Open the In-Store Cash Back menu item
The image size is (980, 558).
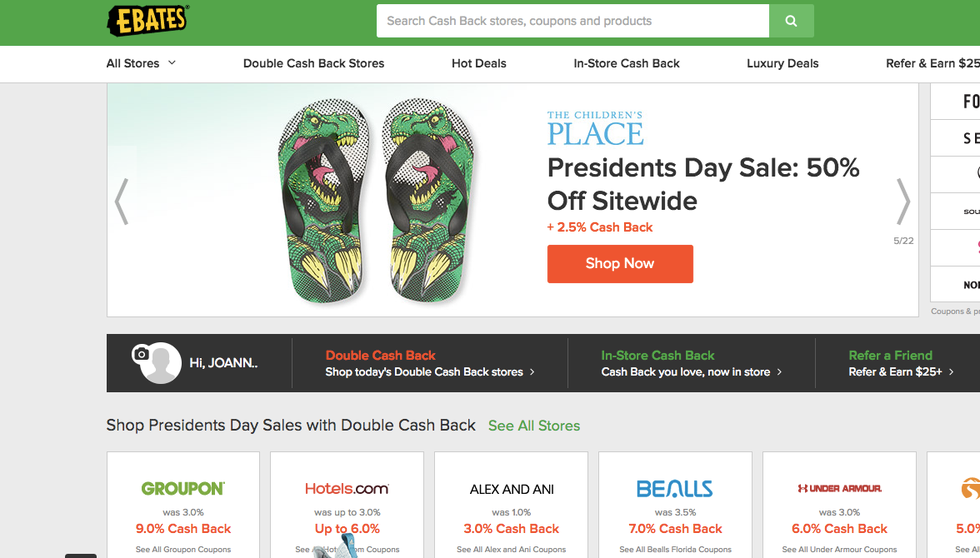(x=626, y=63)
